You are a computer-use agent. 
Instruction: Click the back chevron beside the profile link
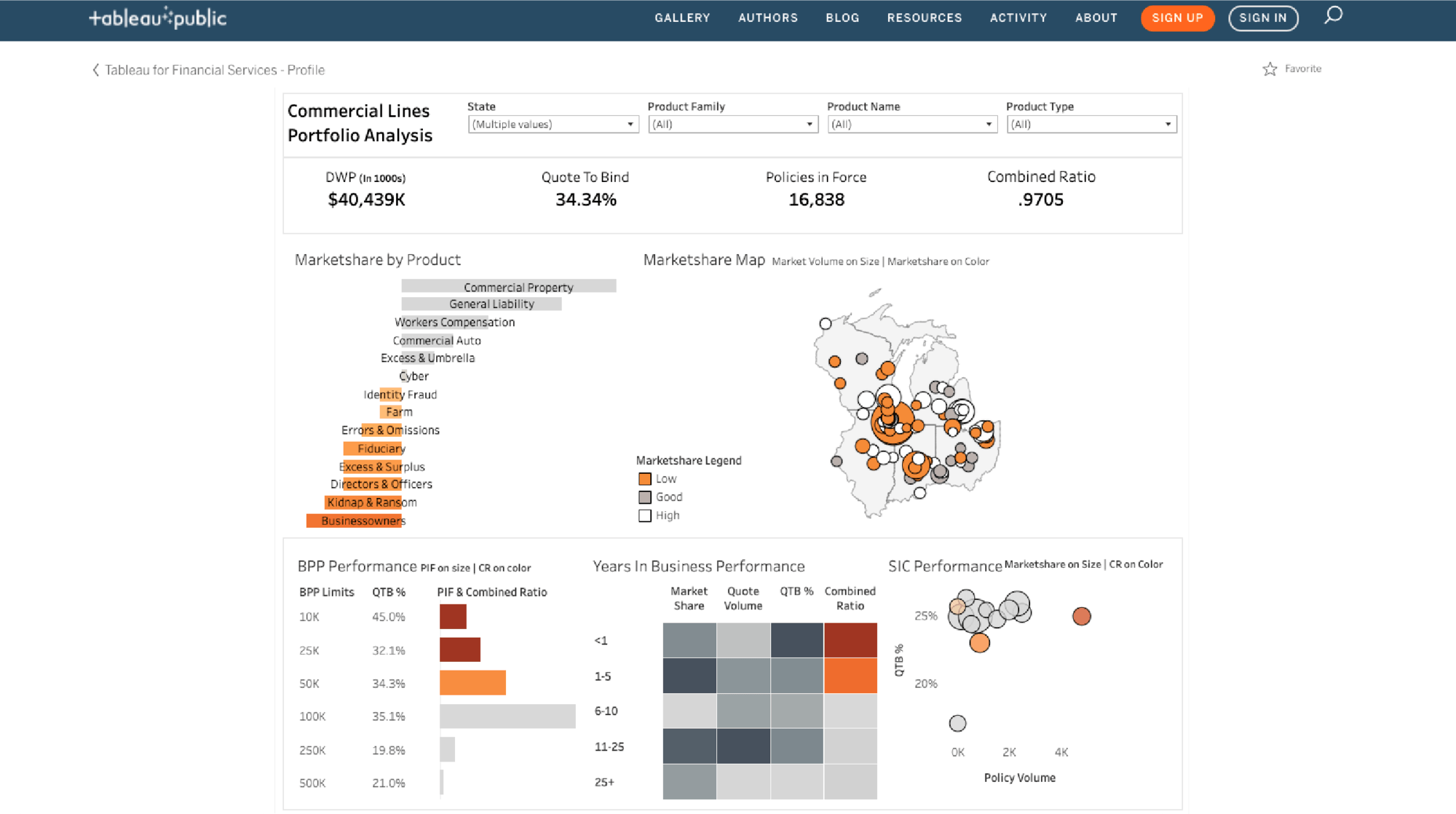point(95,70)
